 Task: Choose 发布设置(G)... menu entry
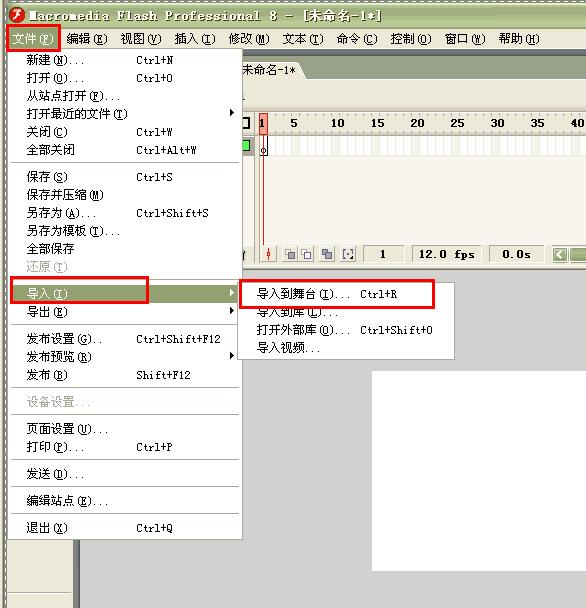[125, 339]
